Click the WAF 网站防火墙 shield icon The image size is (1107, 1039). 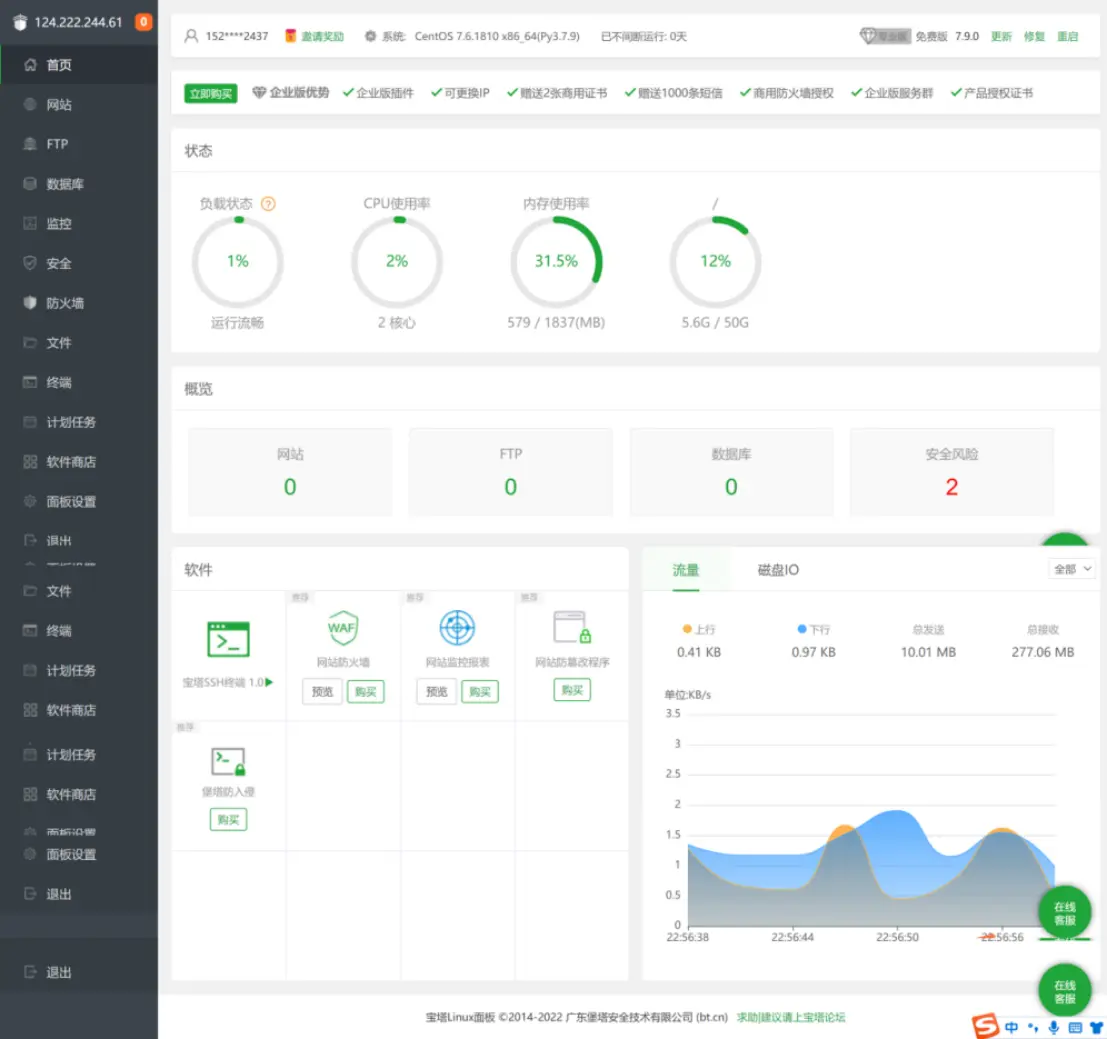[343, 628]
